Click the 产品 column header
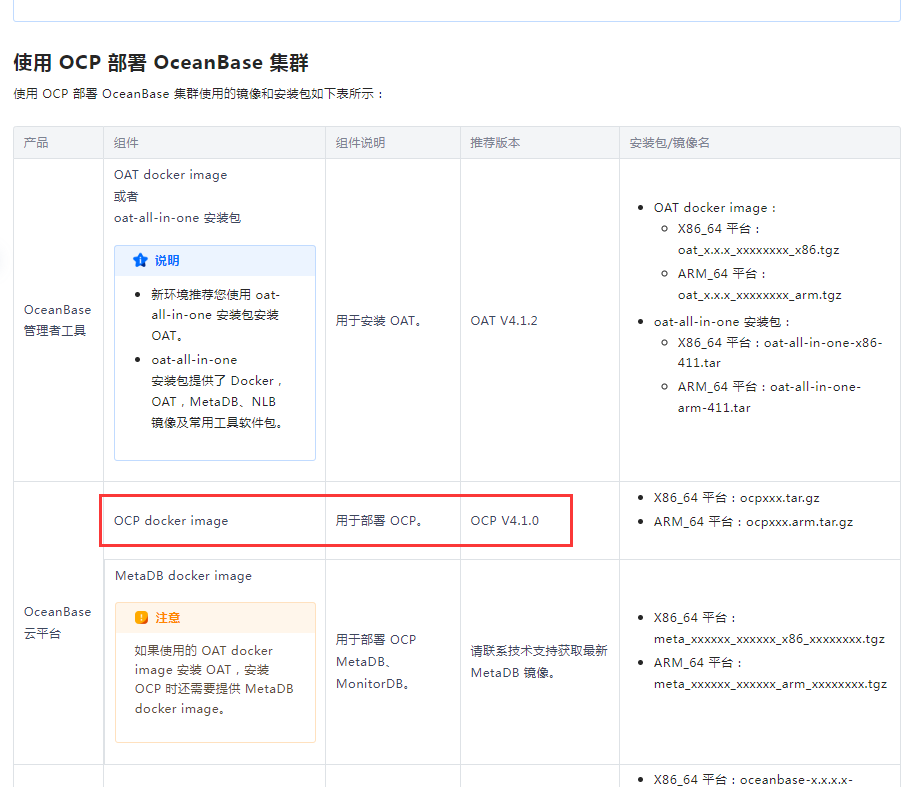The width and height of the screenshot is (904, 787). [36, 142]
